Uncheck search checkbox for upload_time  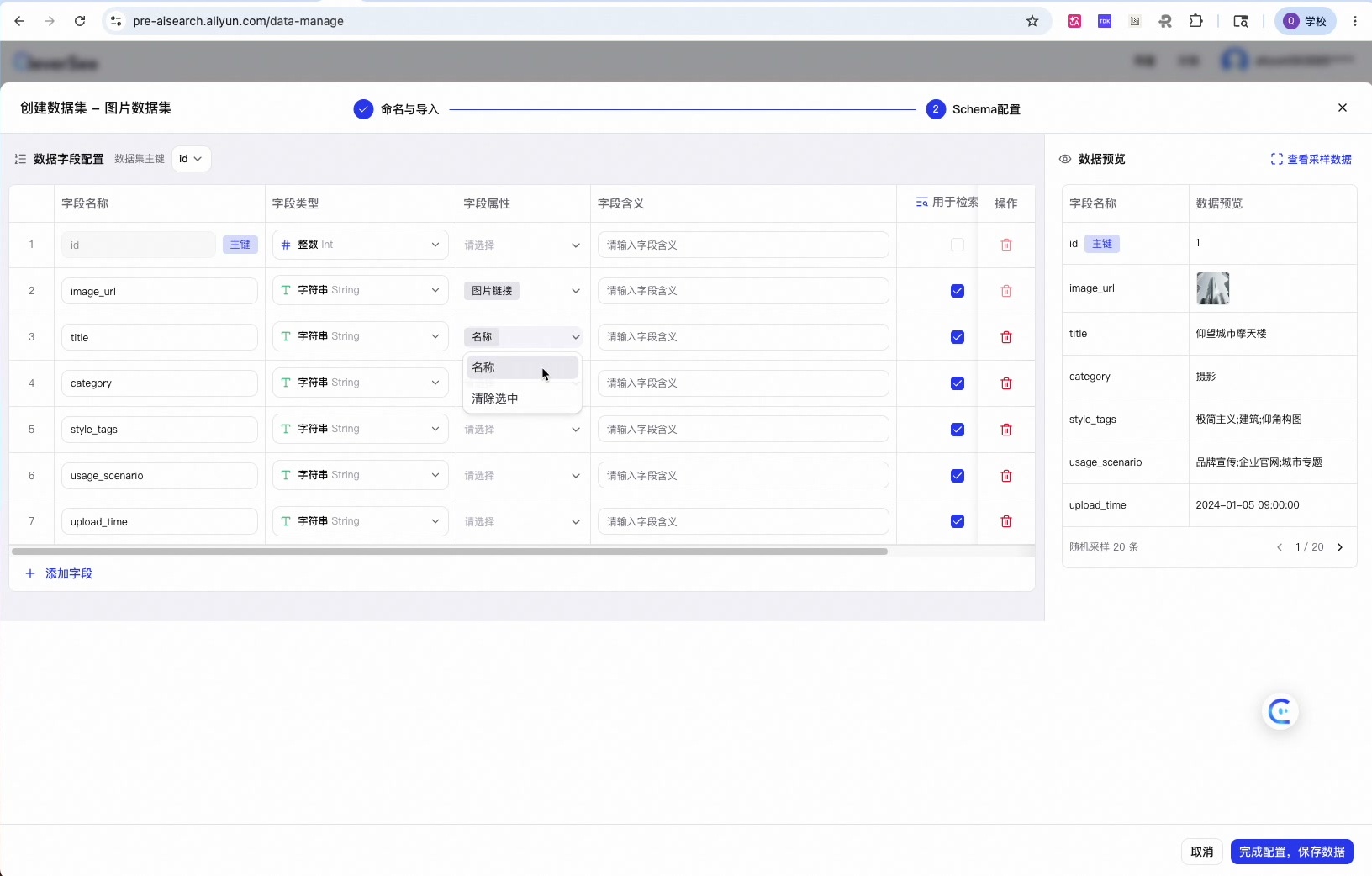click(x=957, y=521)
